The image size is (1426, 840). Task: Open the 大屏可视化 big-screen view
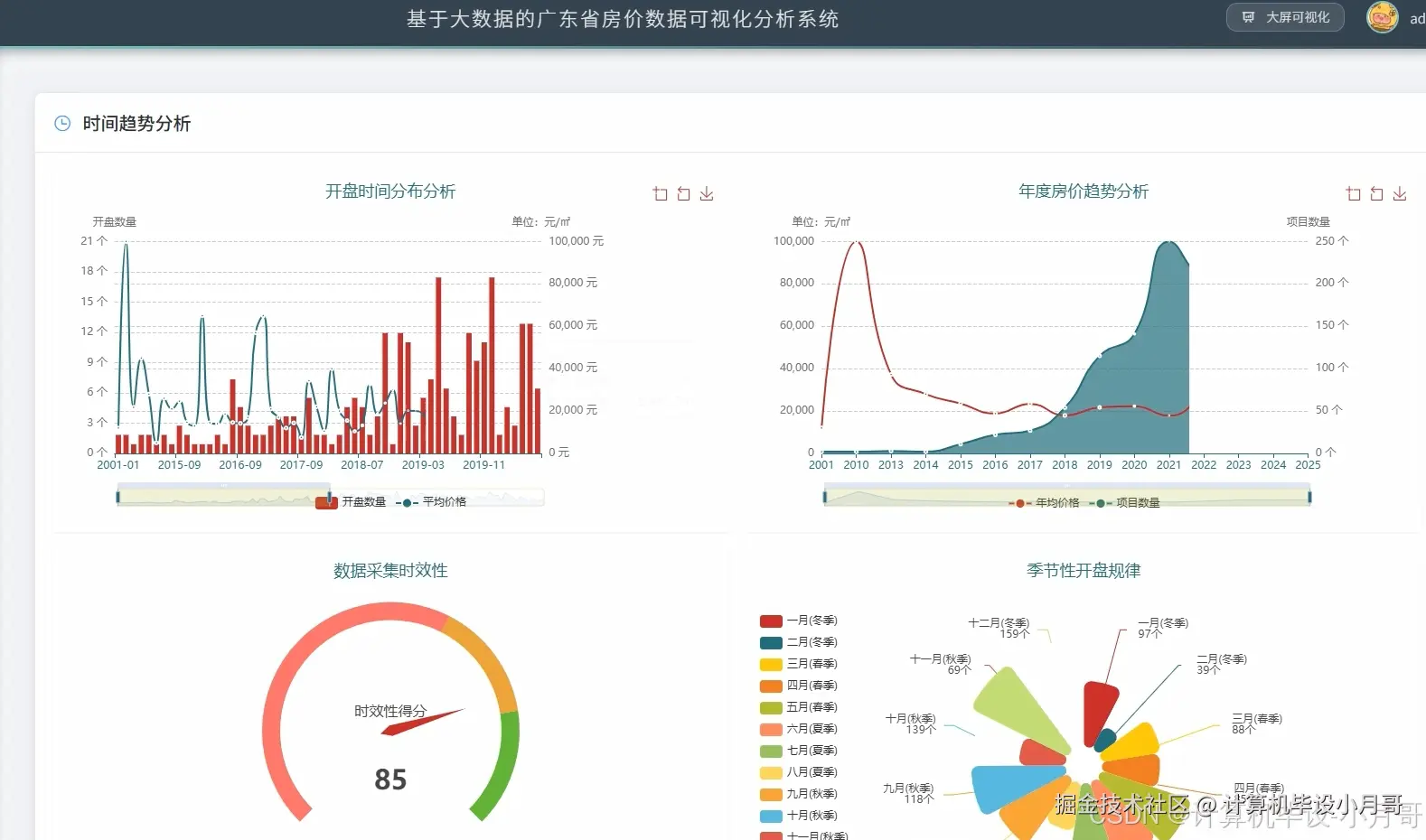1285,17
